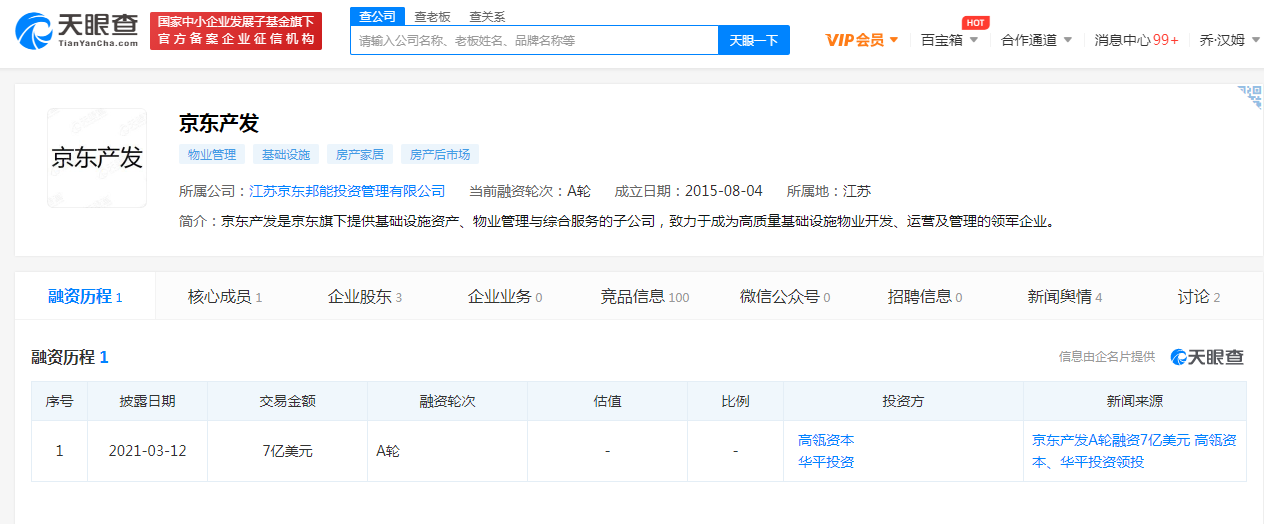
Task: Expand the VIP会员 dropdown arrow
Action: [x=893, y=40]
